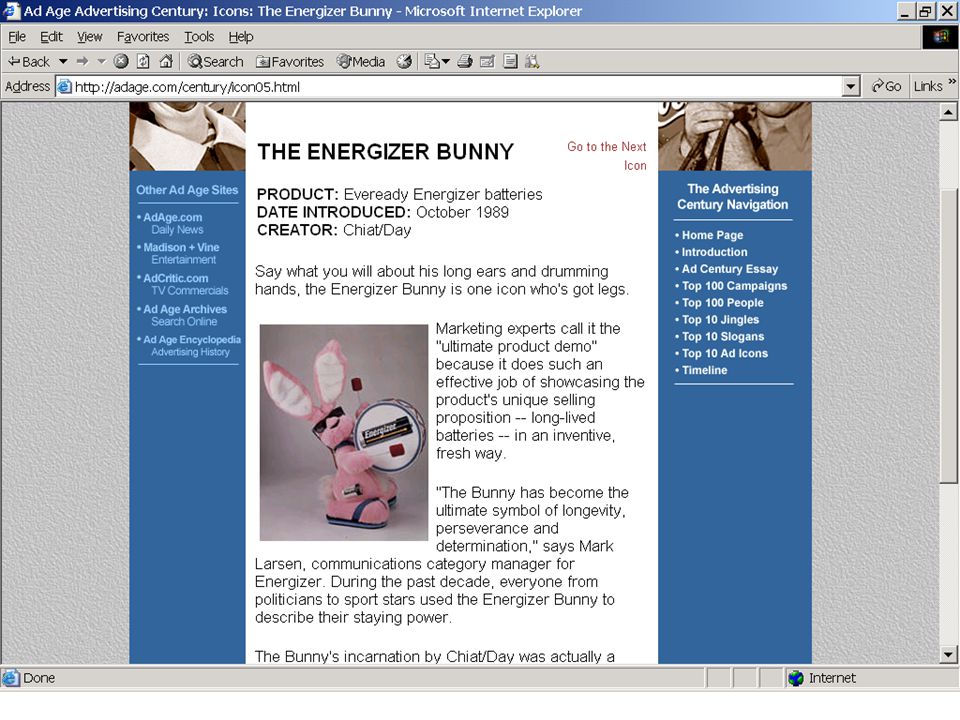Screen dimensions: 960x720
Task: Print the page with the Print icon
Action: [465, 61]
